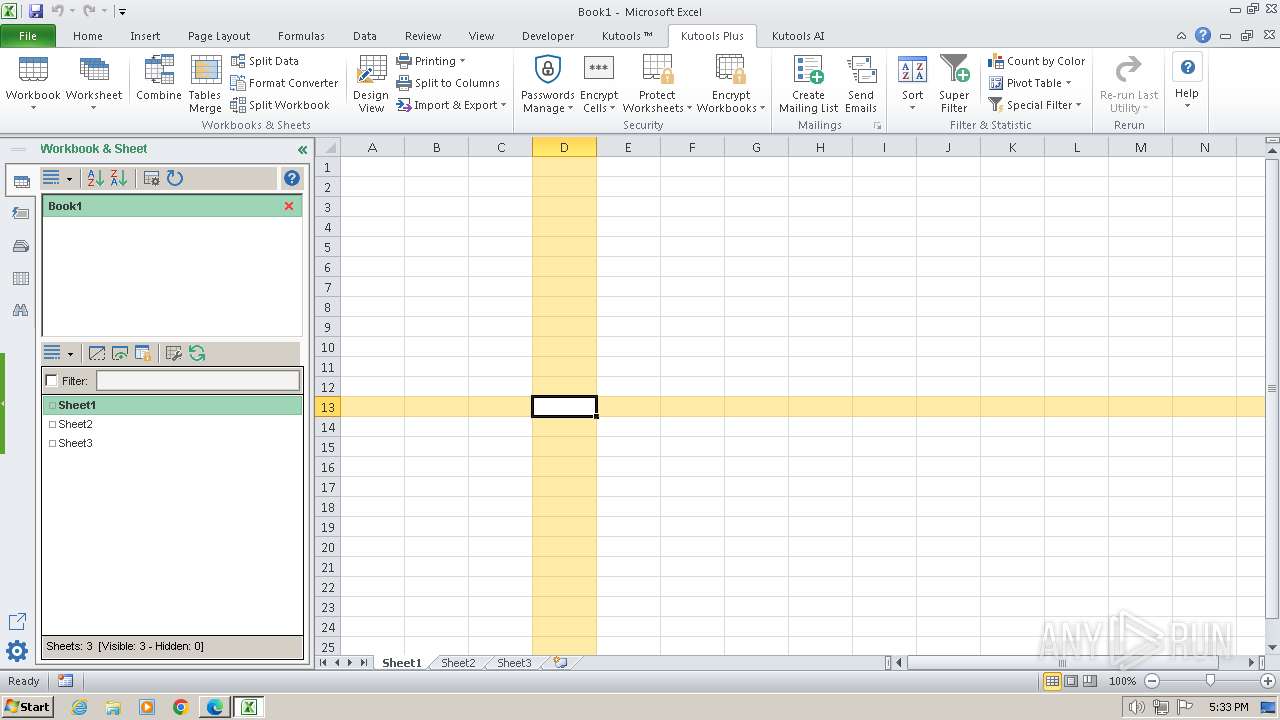Open Special Filter dropdown
Image resolution: width=1280 pixels, height=720 pixels.
pyautogui.click(x=1035, y=105)
